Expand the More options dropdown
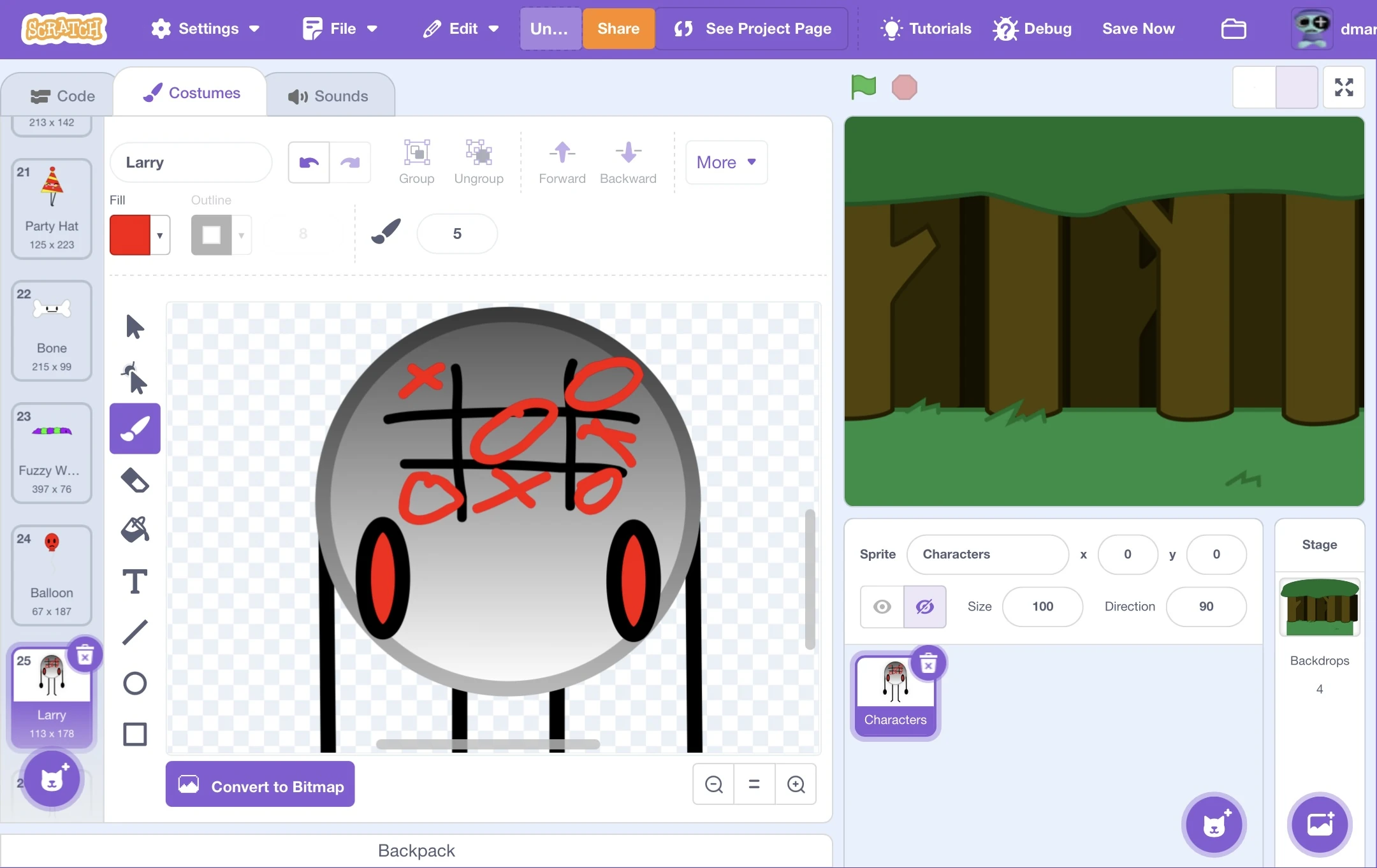The image size is (1377, 868). tap(725, 163)
